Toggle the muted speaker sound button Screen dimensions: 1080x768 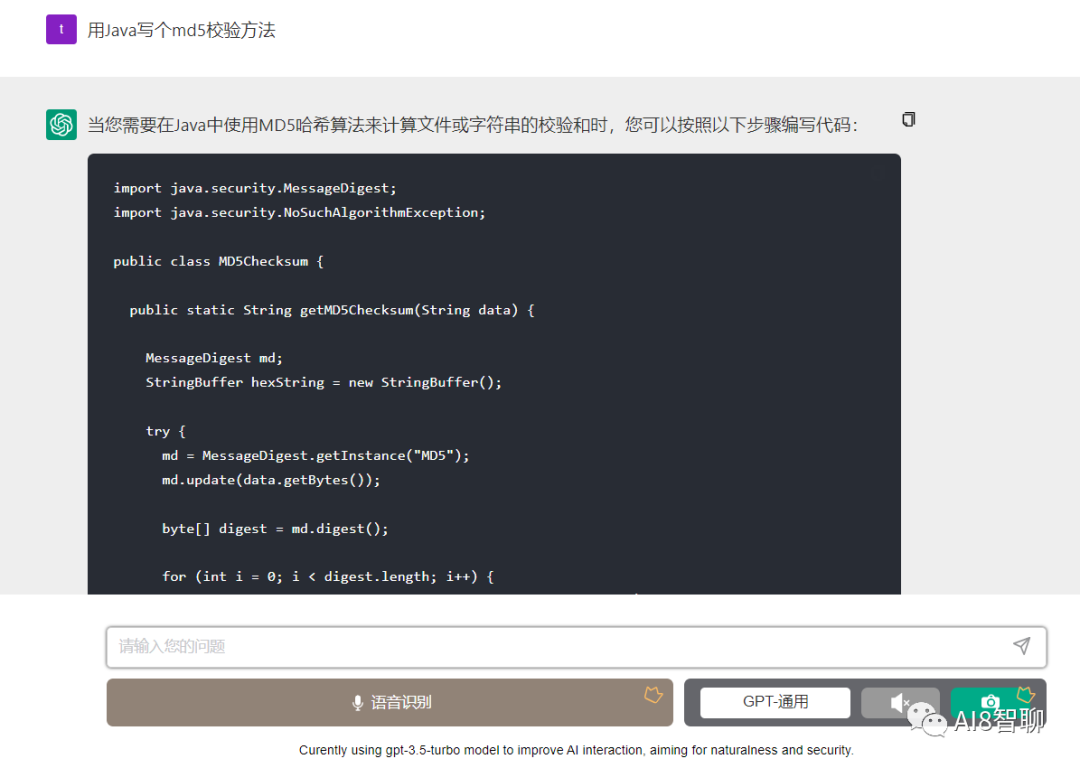point(900,703)
